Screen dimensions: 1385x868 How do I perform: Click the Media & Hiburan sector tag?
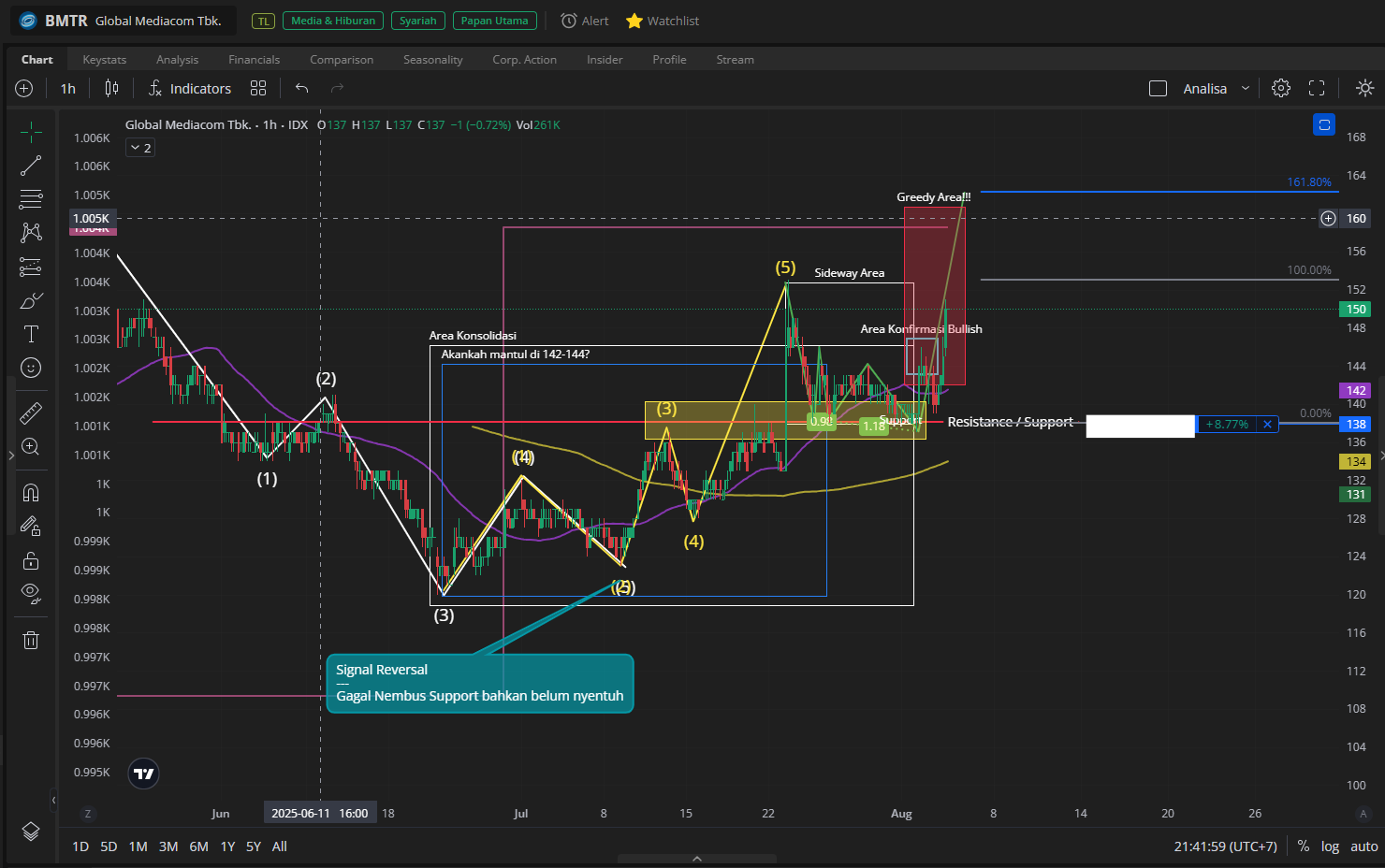(x=333, y=21)
